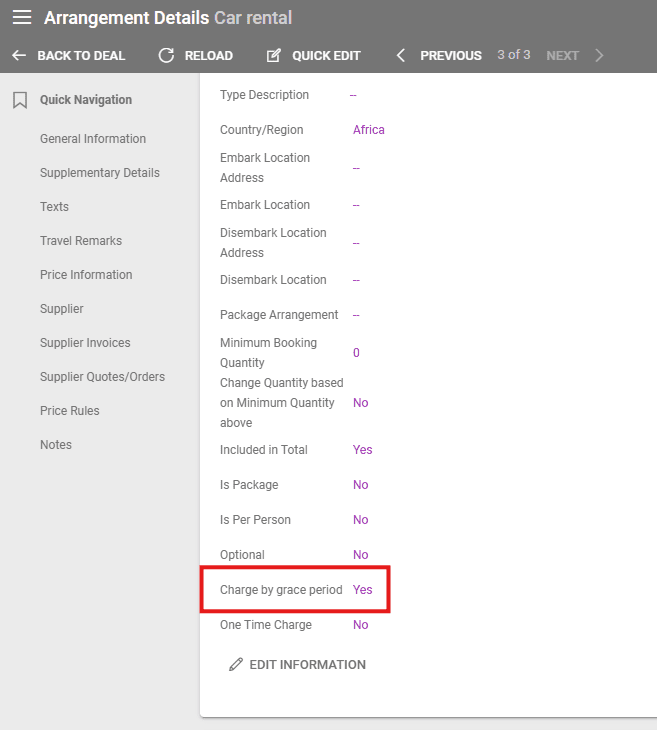Screen dimensions: 657x730
Task: Jump to Supplementary Details section
Action: pyautogui.click(x=100, y=173)
